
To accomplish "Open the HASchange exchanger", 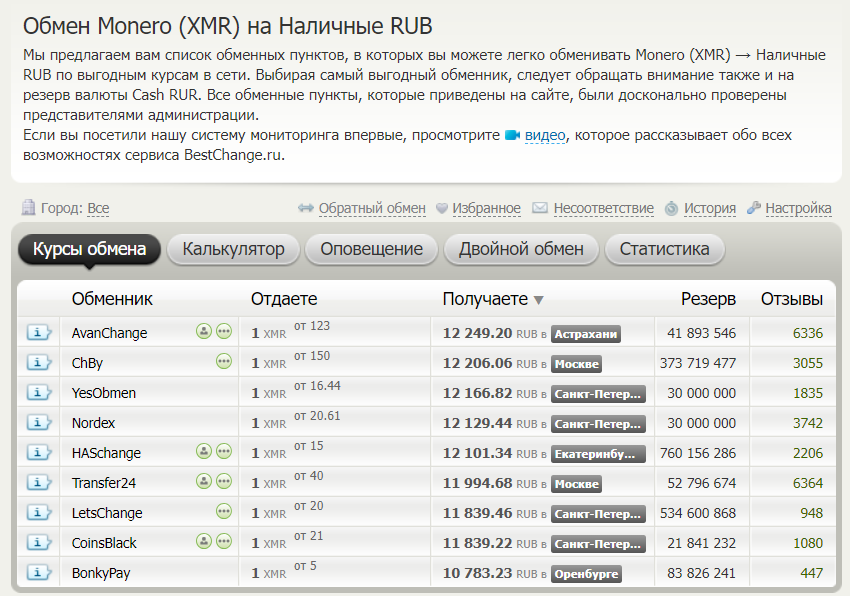I will pos(106,453).
